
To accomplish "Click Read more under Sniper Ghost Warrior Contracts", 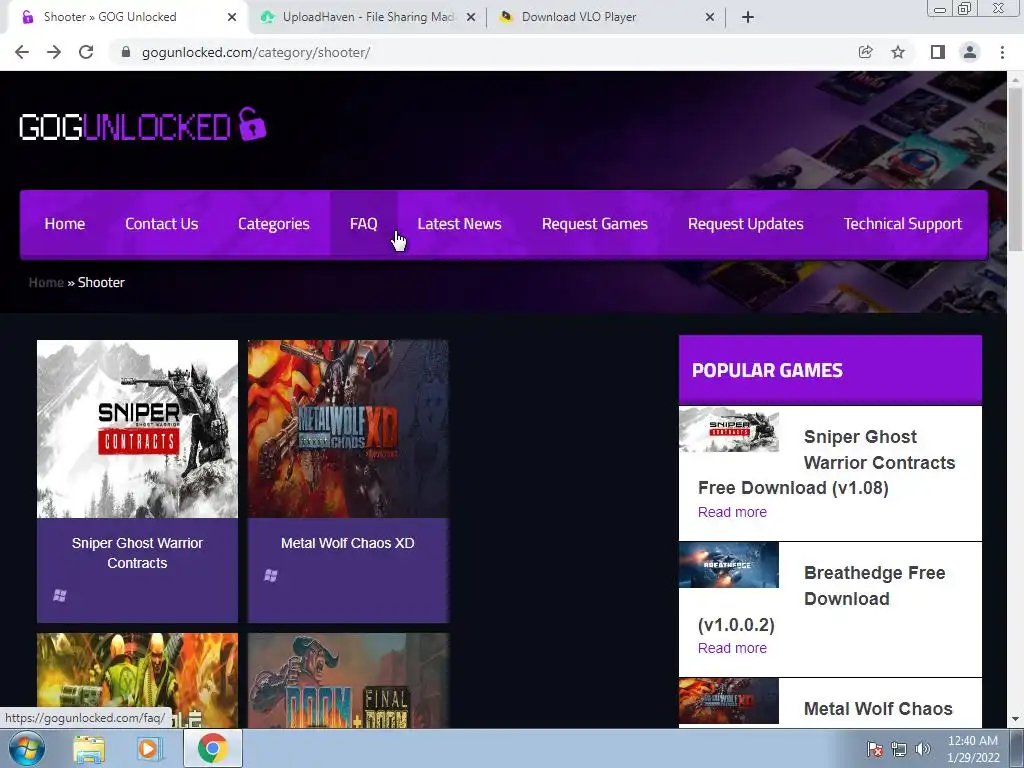I will pos(732,512).
